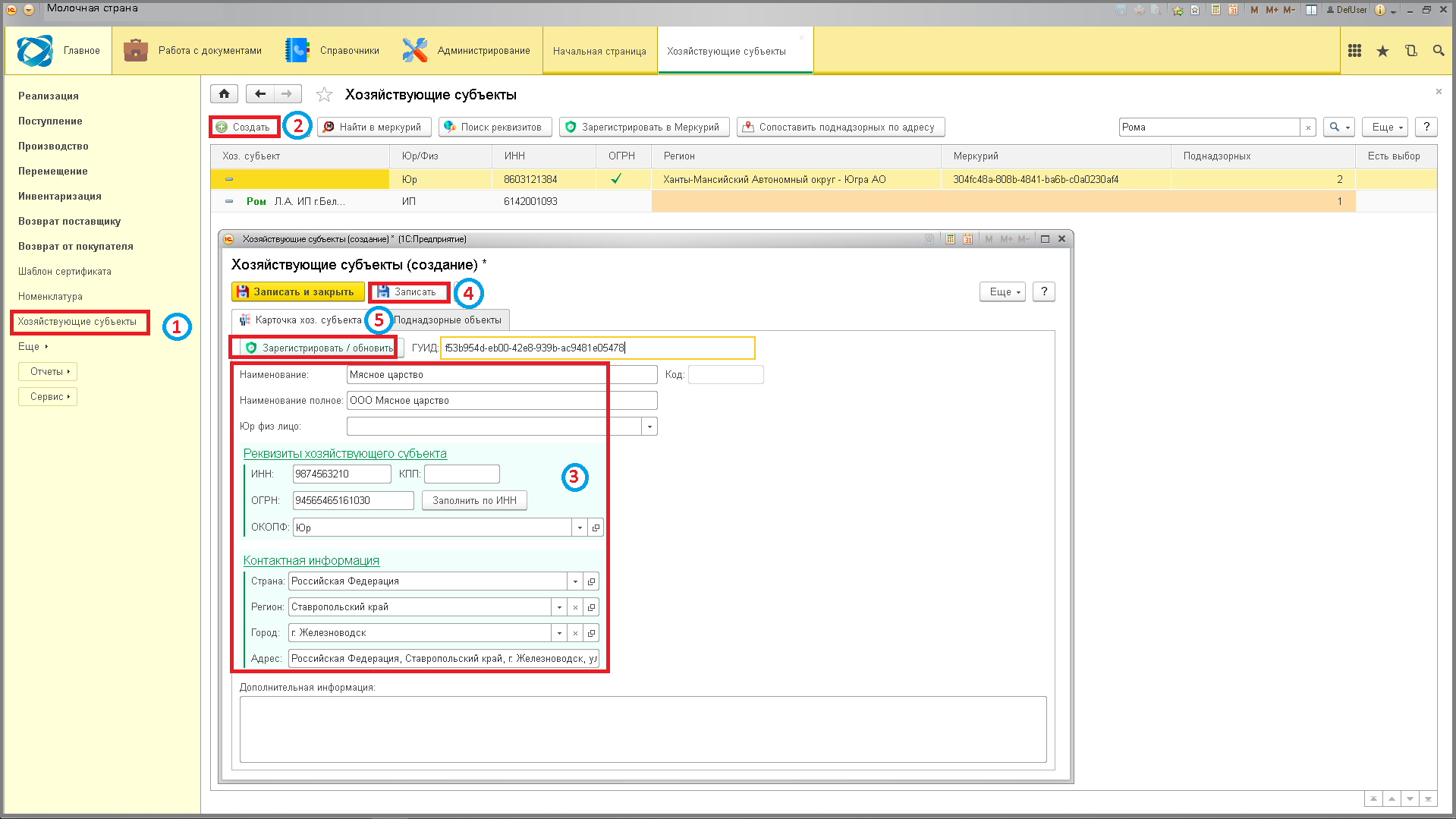
Task: Switch to the Начальная страница tab
Action: pyautogui.click(x=599, y=52)
